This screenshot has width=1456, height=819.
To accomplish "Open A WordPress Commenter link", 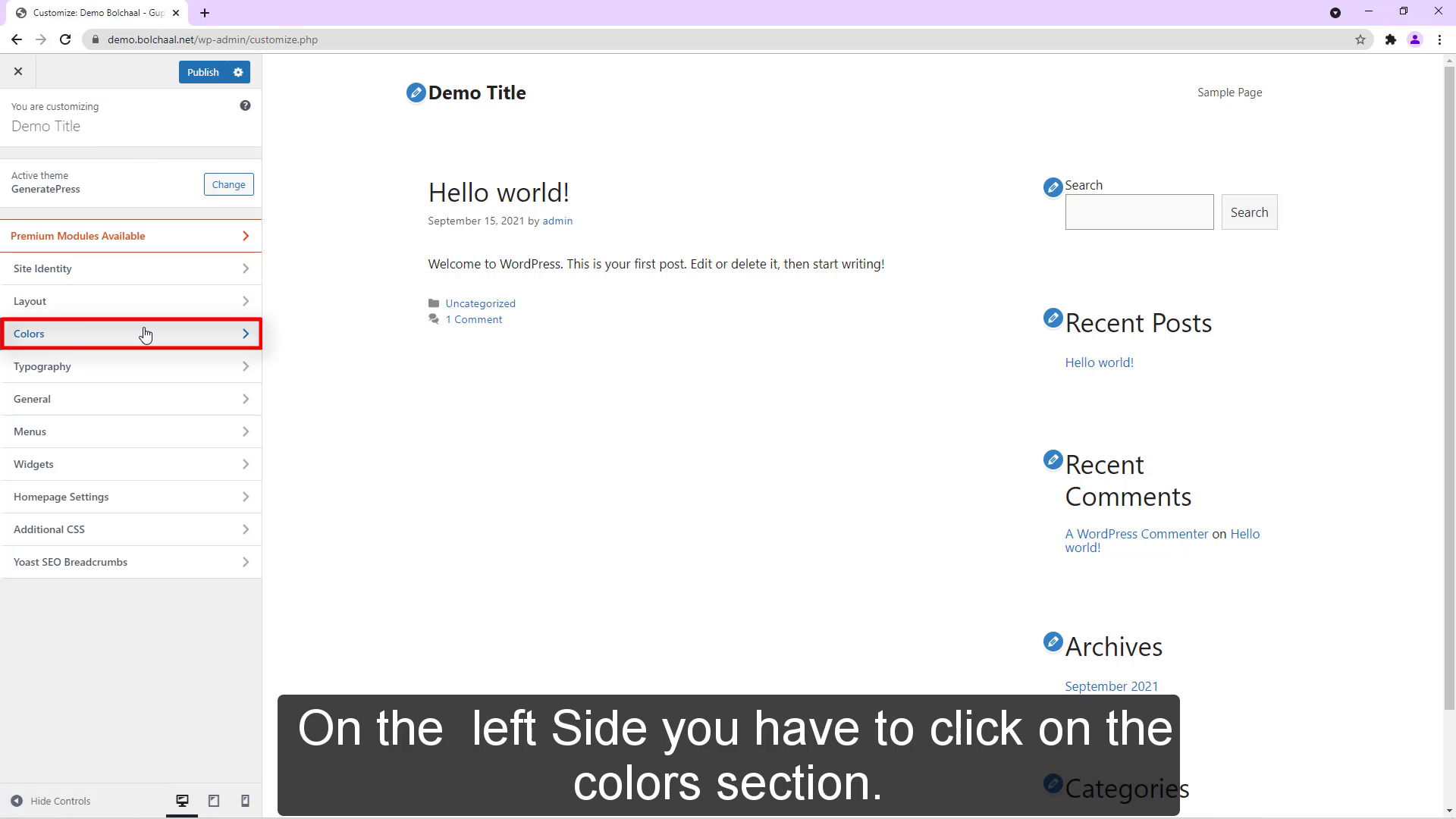I will 1136,534.
